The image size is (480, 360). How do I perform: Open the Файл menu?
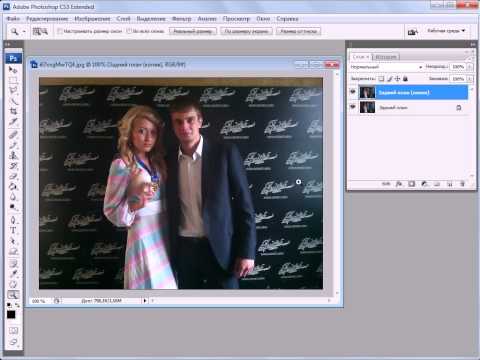tap(13, 19)
